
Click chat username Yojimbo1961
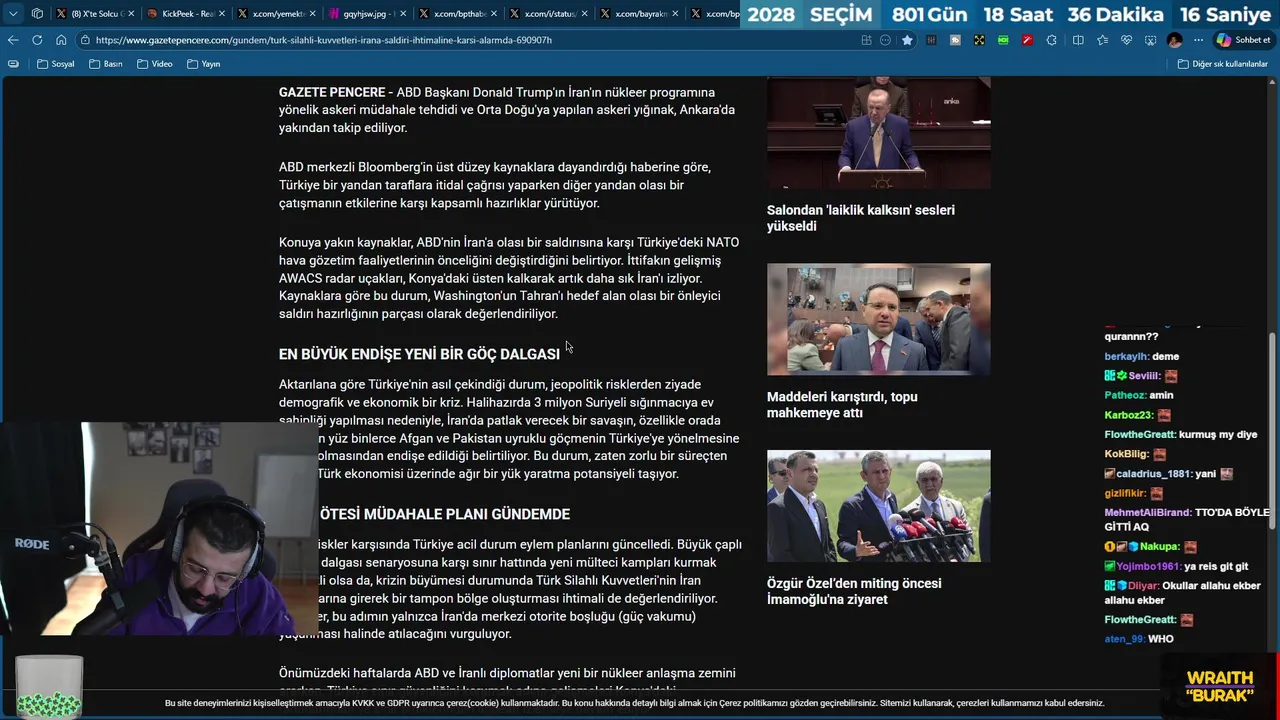pos(1149,566)
